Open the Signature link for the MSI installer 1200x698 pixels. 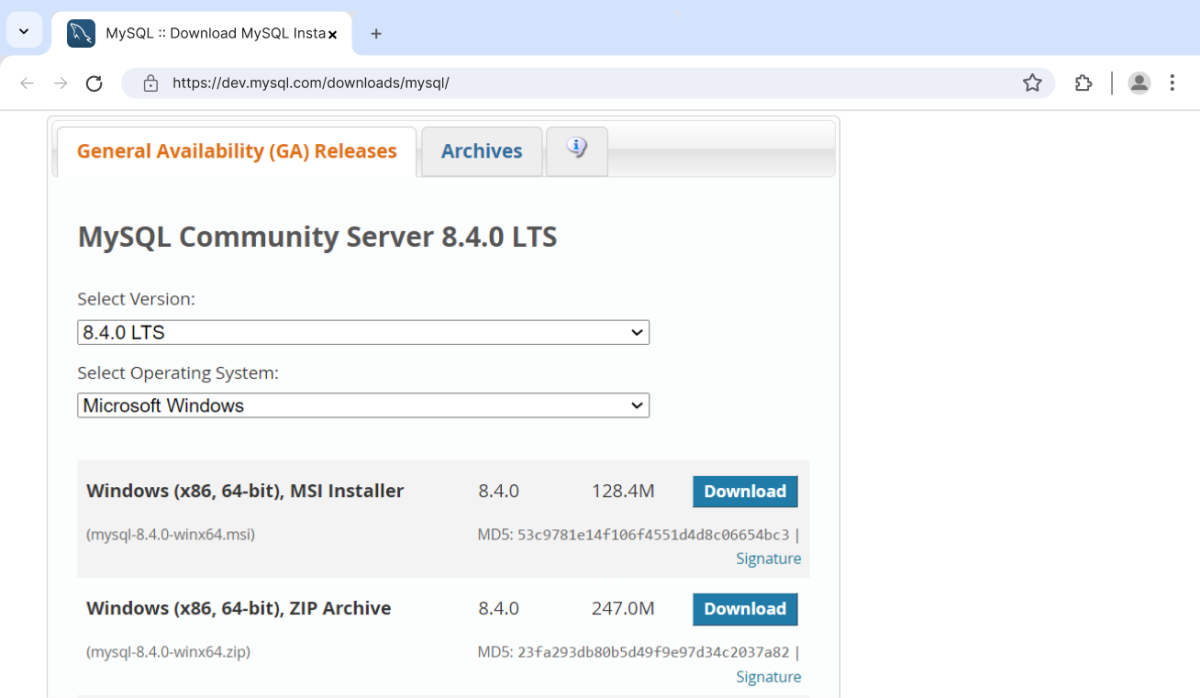(x=768, y=558)
